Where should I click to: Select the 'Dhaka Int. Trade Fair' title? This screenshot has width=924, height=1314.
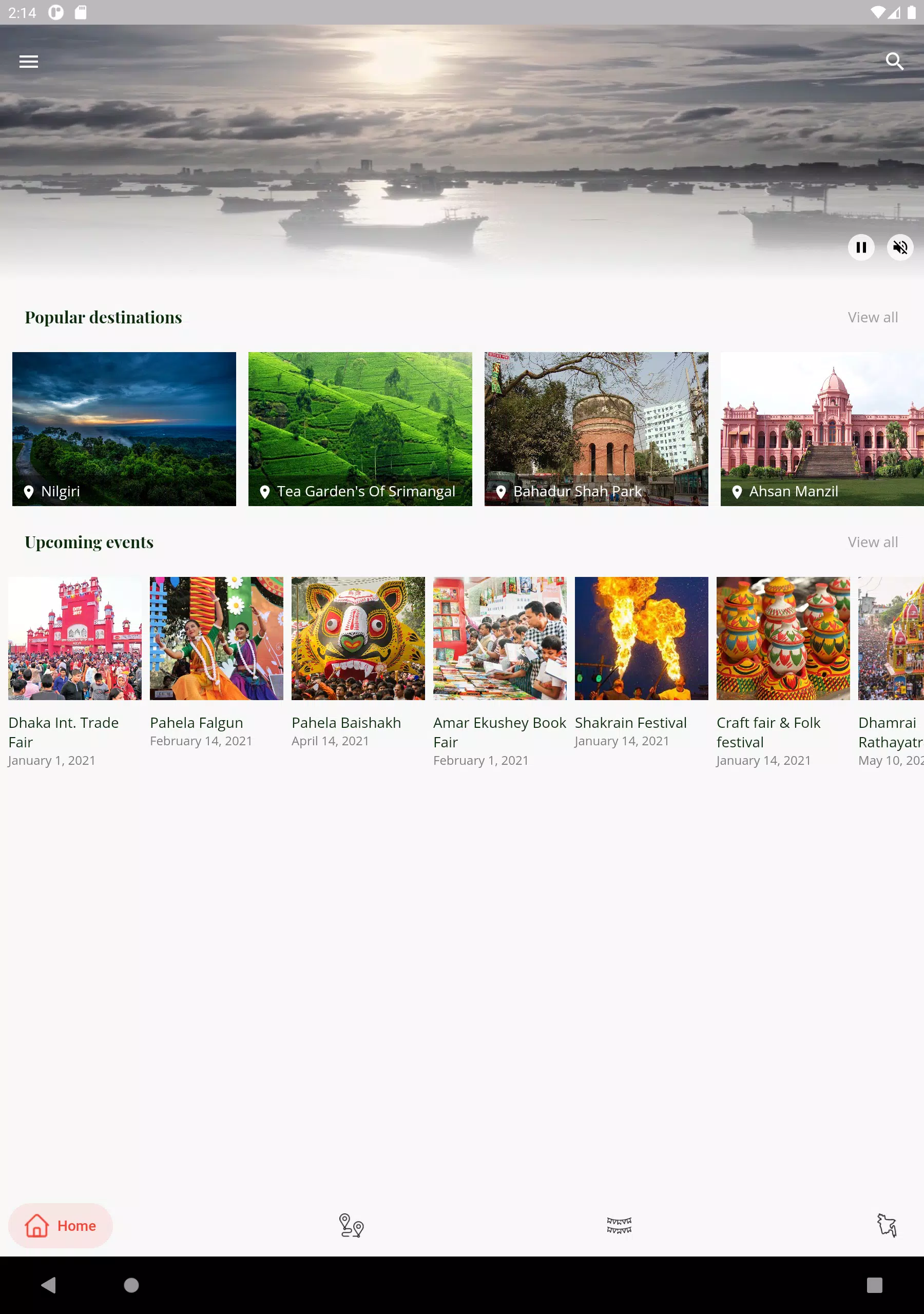pyautogui.click(x=64, y=732)
